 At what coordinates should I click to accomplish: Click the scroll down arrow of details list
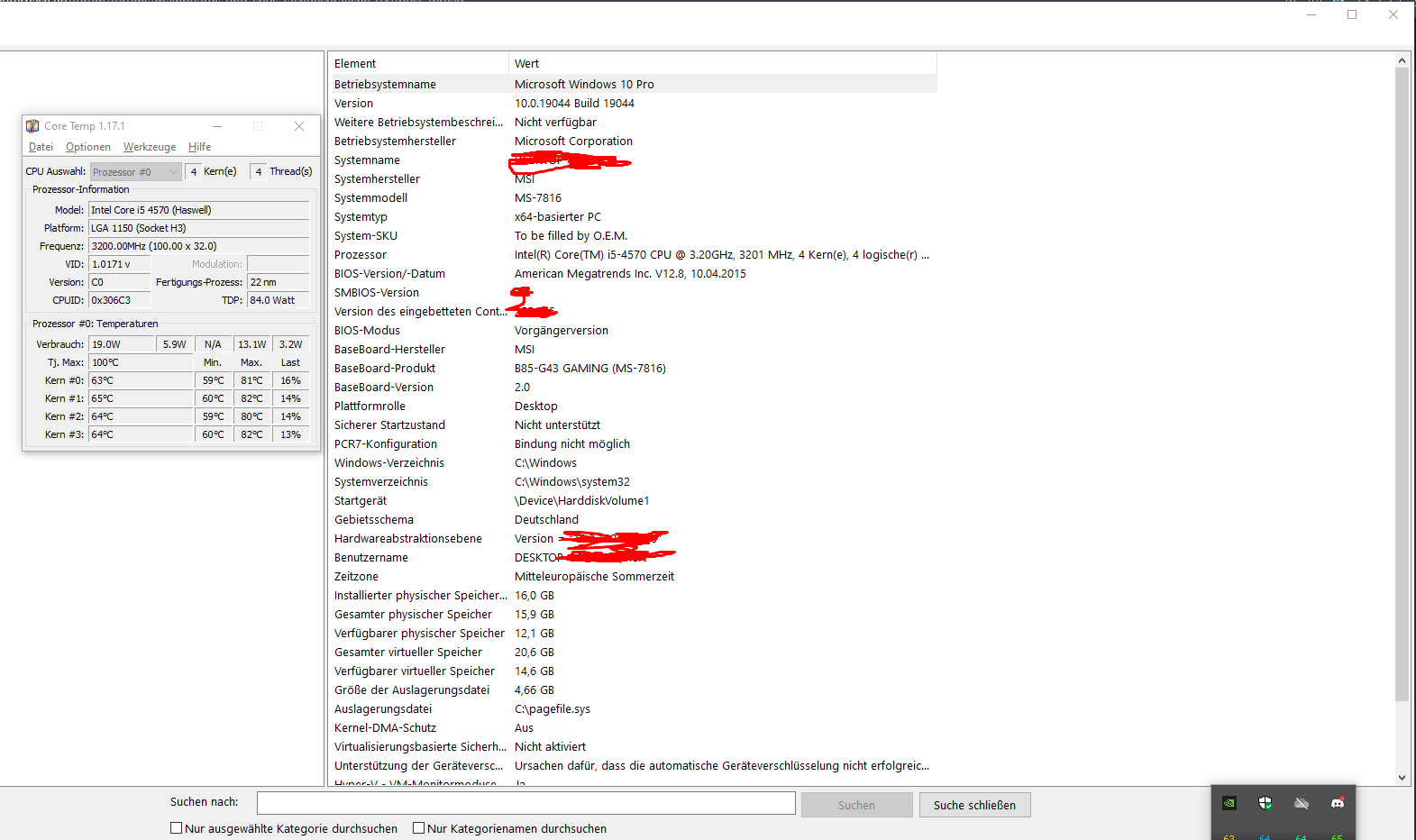click(1402, 777)
